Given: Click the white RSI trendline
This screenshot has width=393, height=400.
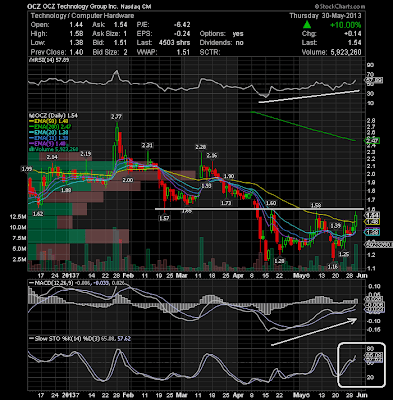Looking at the screenshot, I should point(309,96).
